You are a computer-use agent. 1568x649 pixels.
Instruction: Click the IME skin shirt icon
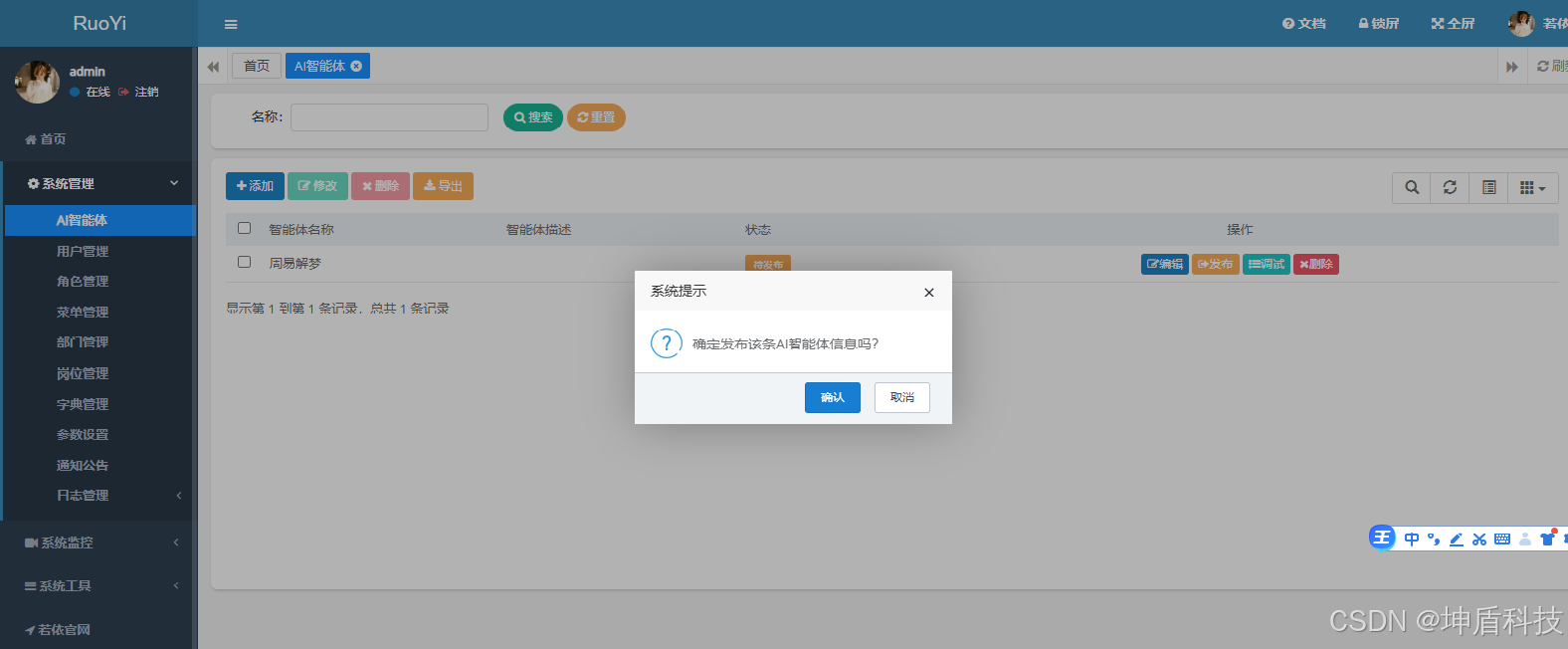[x=1548, y=539]
